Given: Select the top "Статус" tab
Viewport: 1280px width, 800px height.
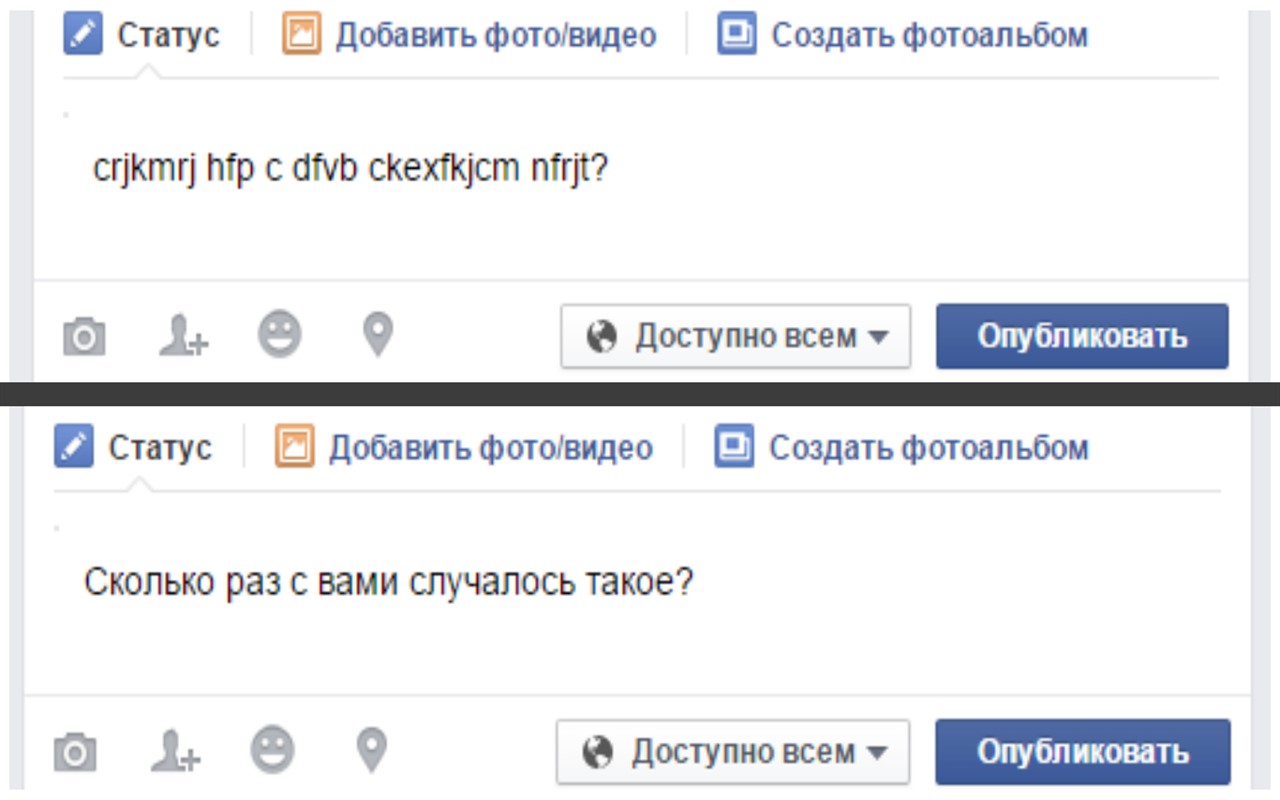Looking at the screenshot, I should coord(142,35).
